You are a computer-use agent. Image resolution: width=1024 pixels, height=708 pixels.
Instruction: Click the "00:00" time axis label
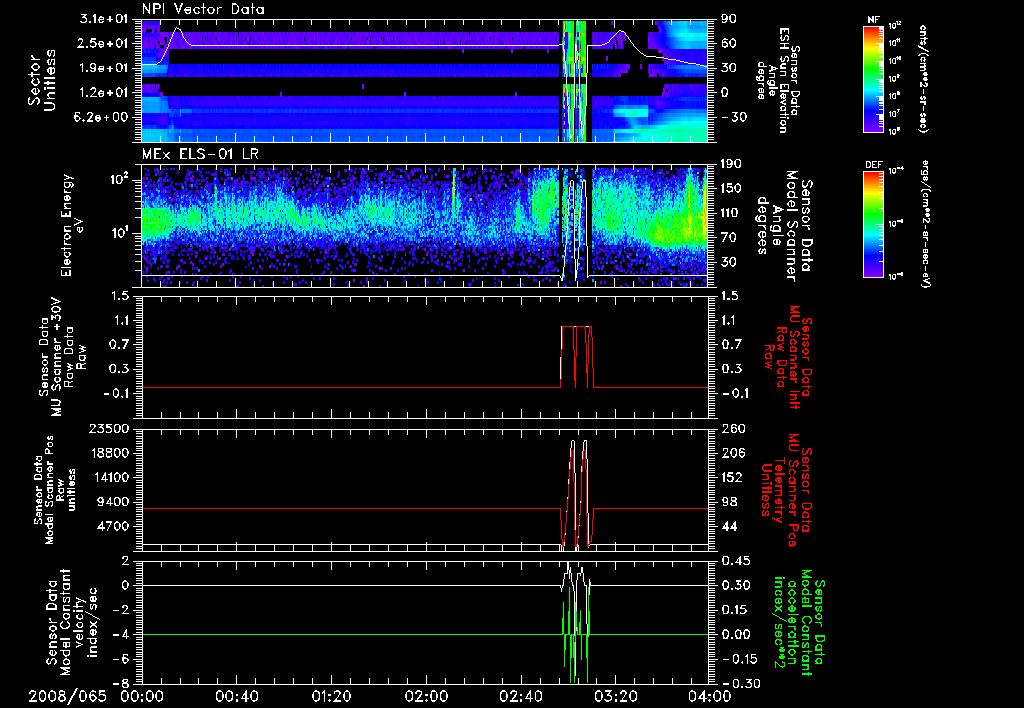point(142,696)
